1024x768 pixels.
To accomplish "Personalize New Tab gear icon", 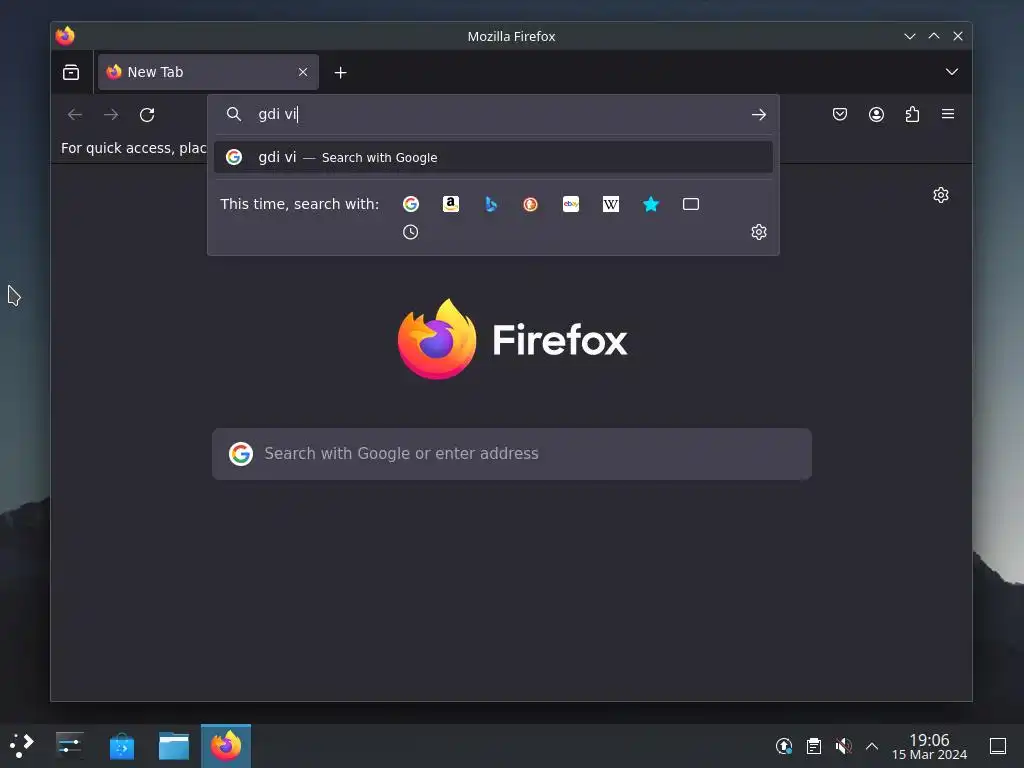I will [x=941, y=195].
